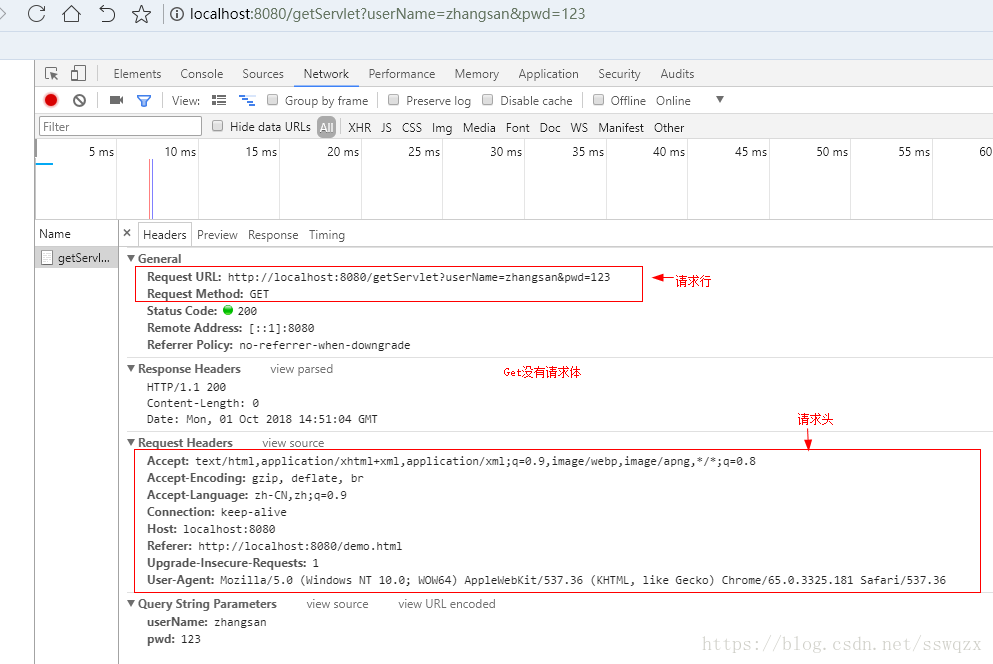This screenshot has height=664, width=993.
Task: Collapse the Request Headers section
Action: tap(132, 442)
